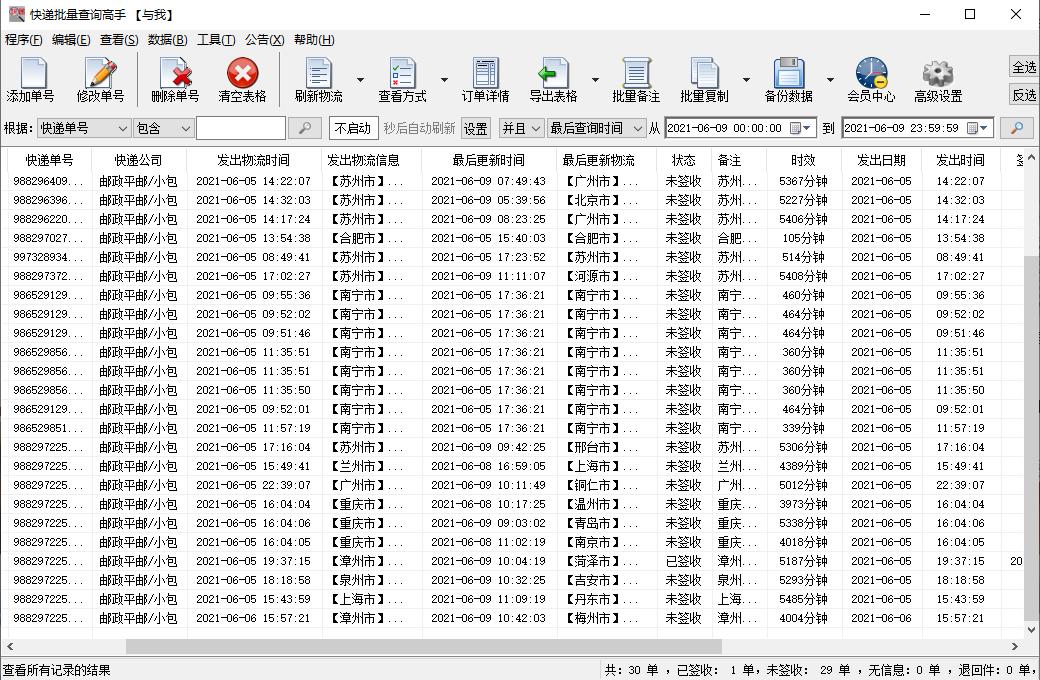Click the vertical scrollbar thumb
The image size is (1040, 680).
pos(1031,438)
